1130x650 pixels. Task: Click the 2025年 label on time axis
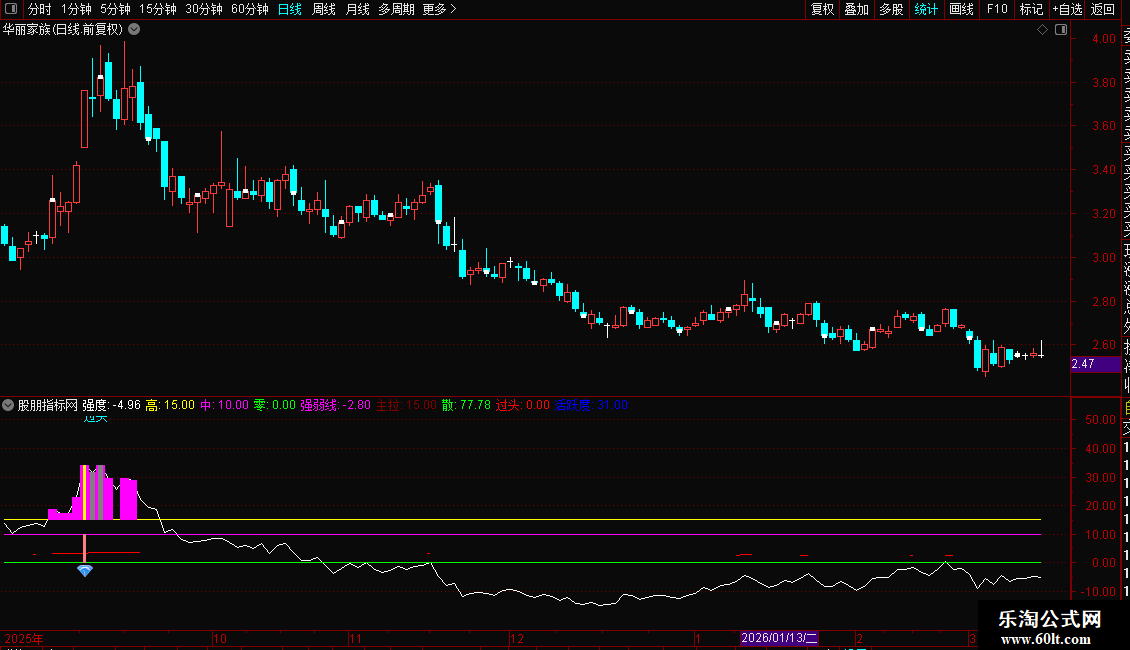[x=24, y=638]
